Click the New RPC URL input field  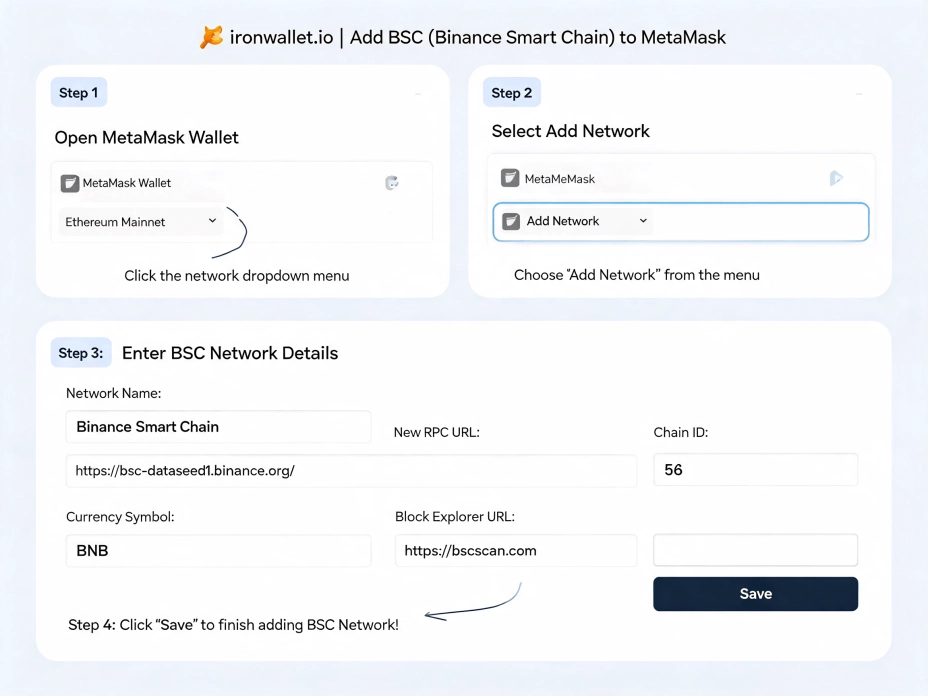pyautogui.click(x=352, y=471)
